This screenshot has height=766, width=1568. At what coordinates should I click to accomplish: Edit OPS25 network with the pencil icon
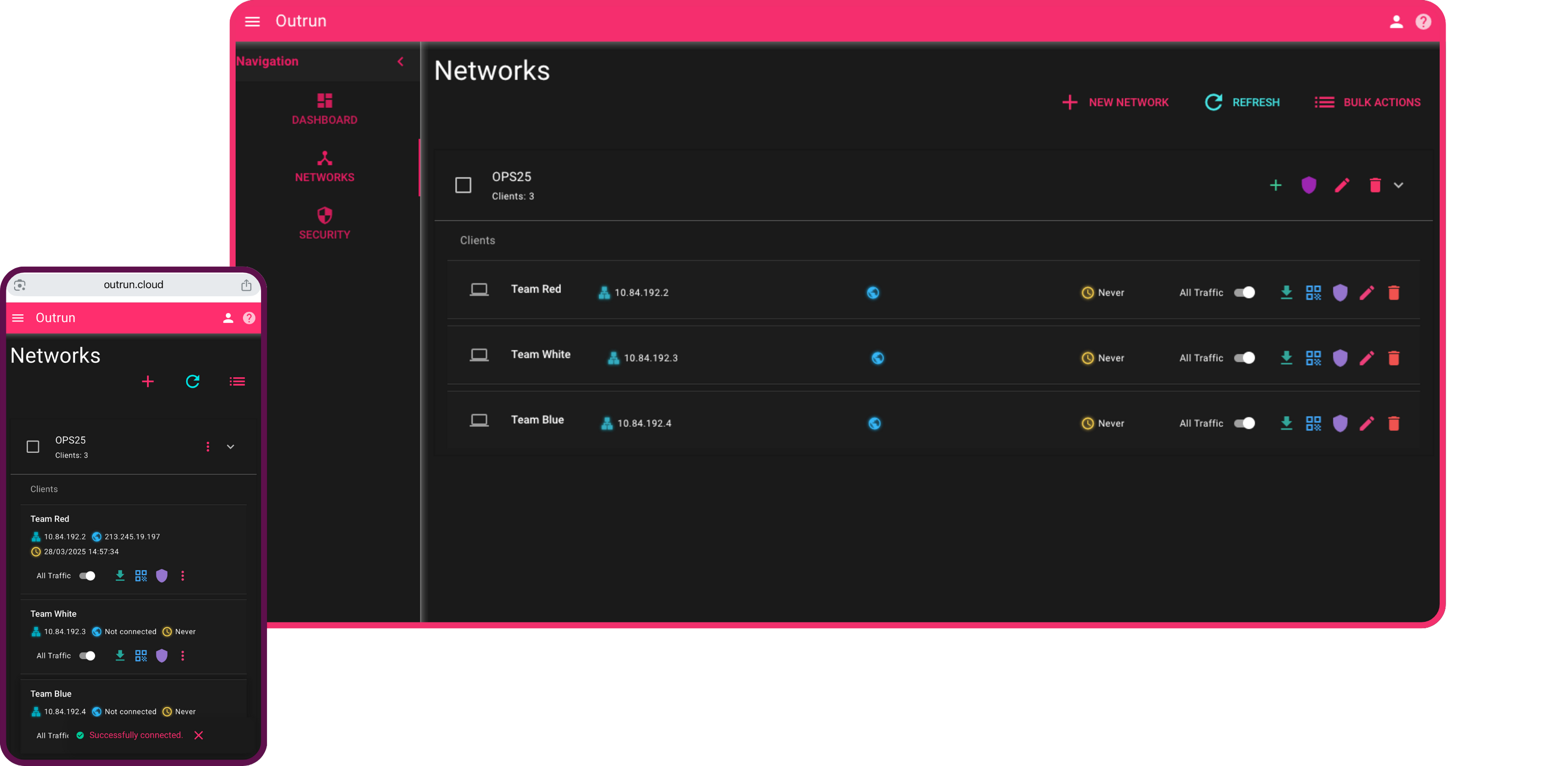click(1342, 184)
